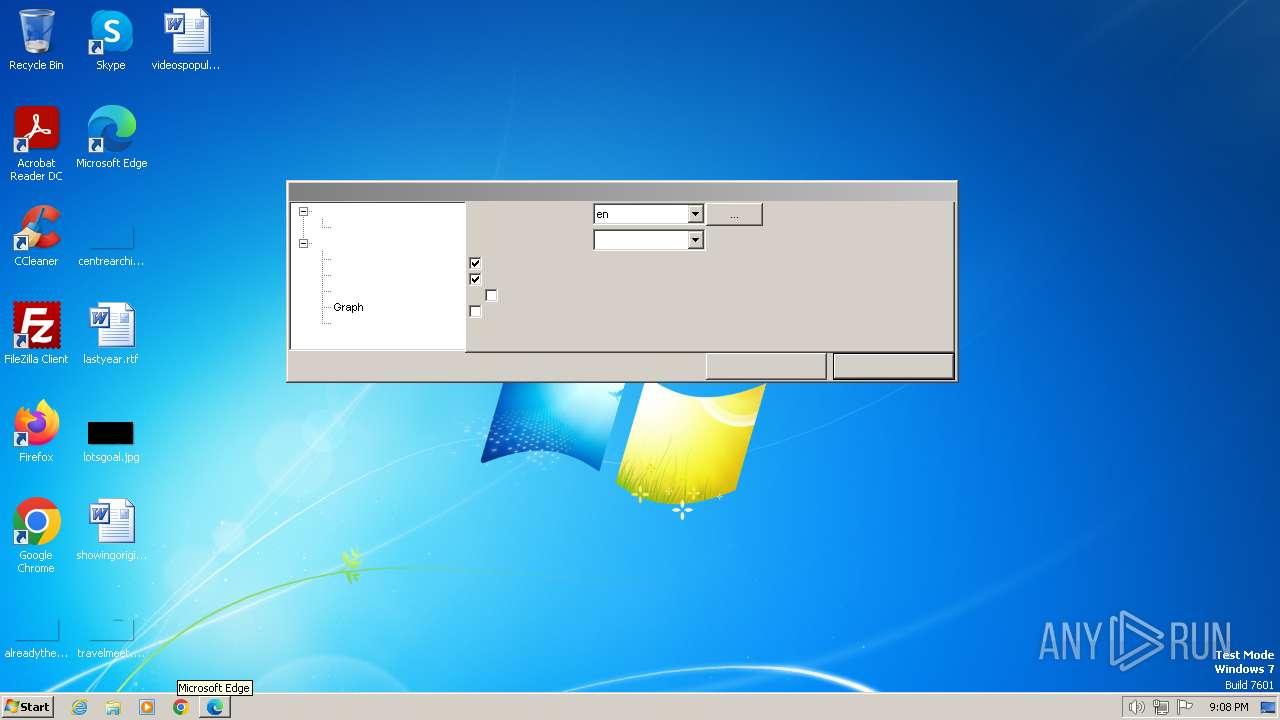Uncheck the second checked checkbox in dialog

[475, 279]
